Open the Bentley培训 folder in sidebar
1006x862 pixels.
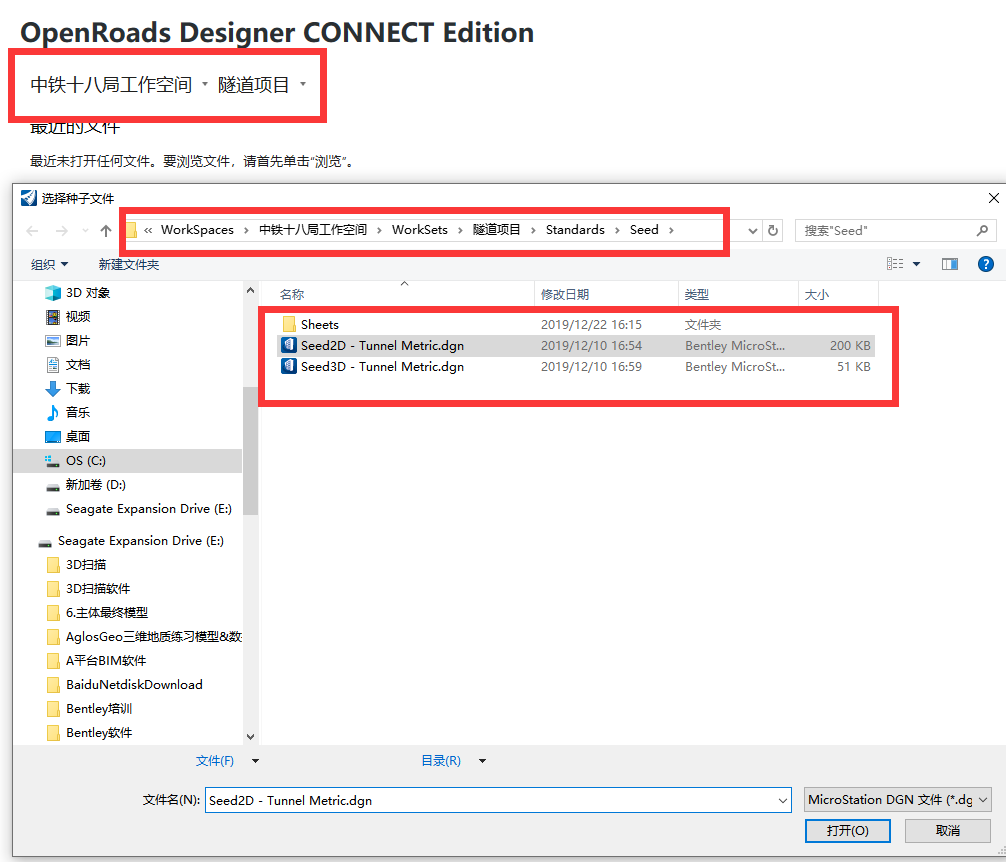(x=98, y=709)
